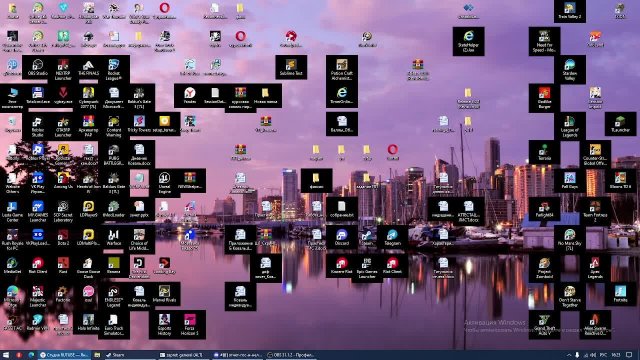Select the League of Legends shortcut
This screenshot has width=640, height=360.
point(569,126)
